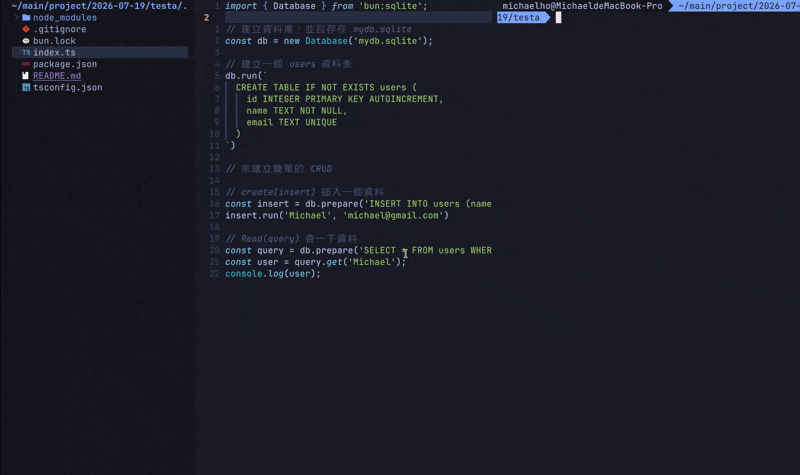800x475 pixels.
Task: Click the .gitignore git icon
Action: click(x=26, y=29)
